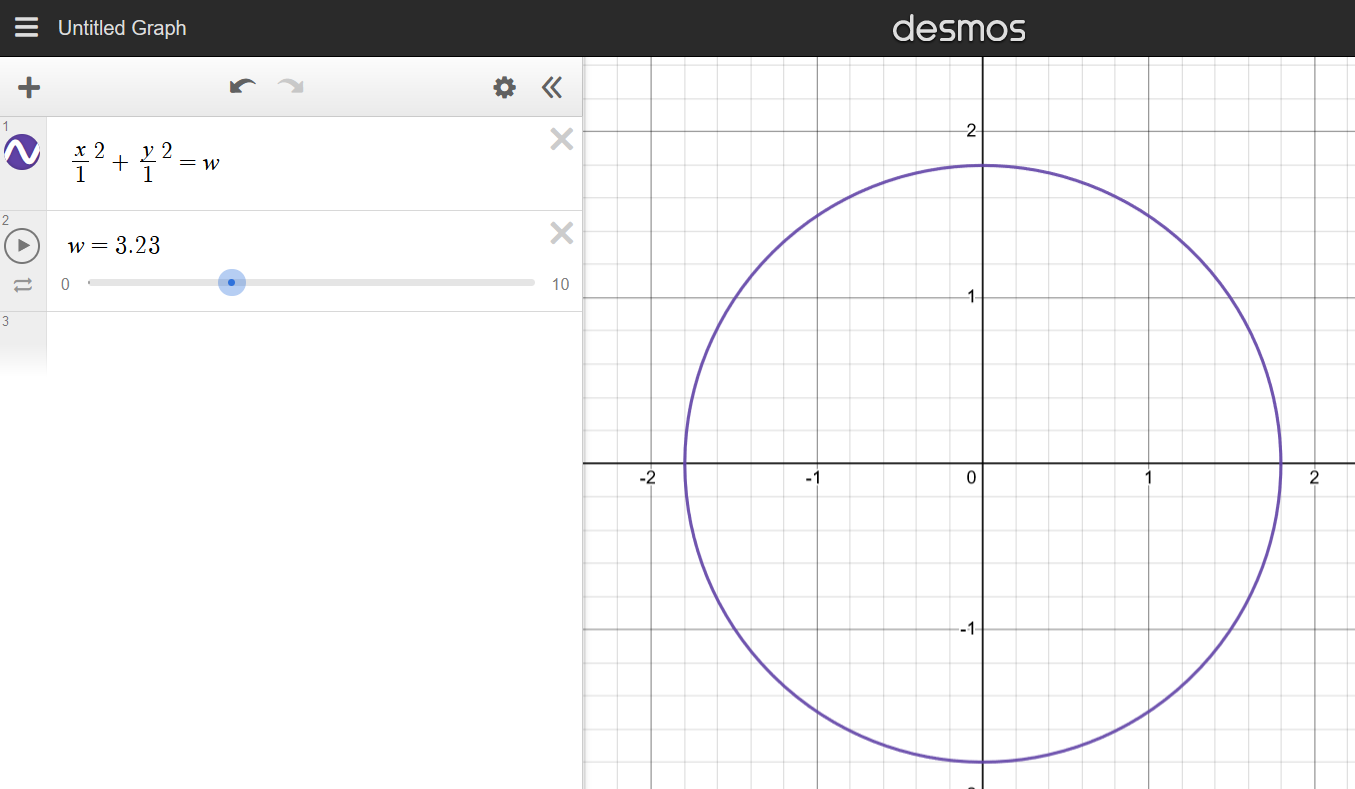Toggle visibility of the ellipse equation
This screenshot has width=1355, height=789.
click(22, 152)
